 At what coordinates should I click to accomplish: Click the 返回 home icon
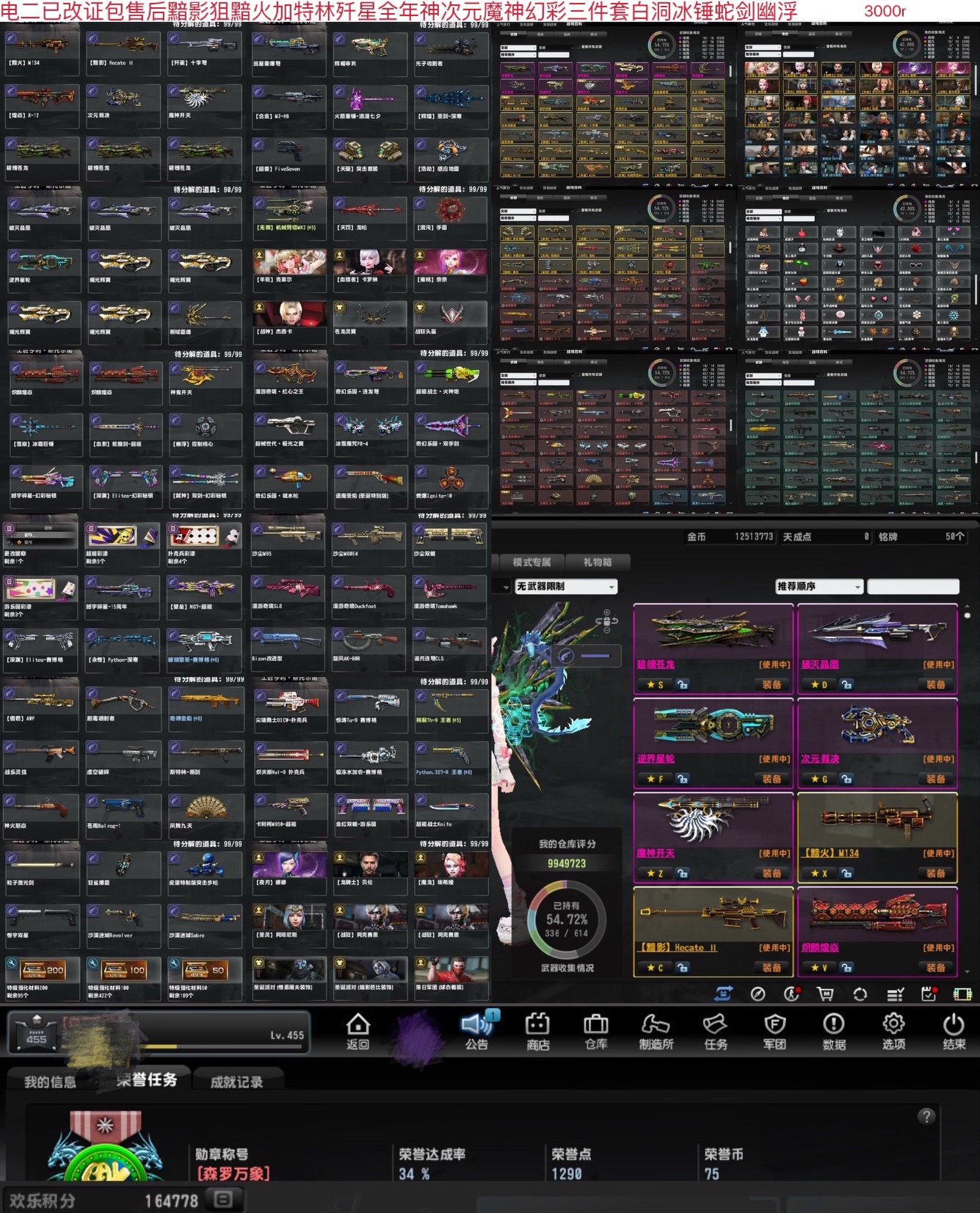[357, 1024]
